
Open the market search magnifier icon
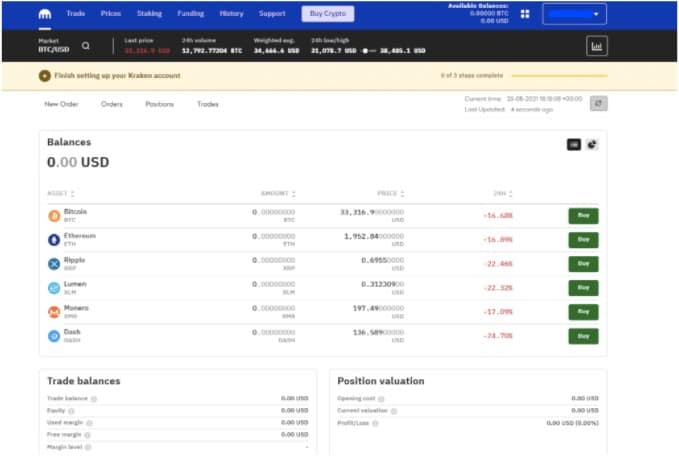(86, 45)
